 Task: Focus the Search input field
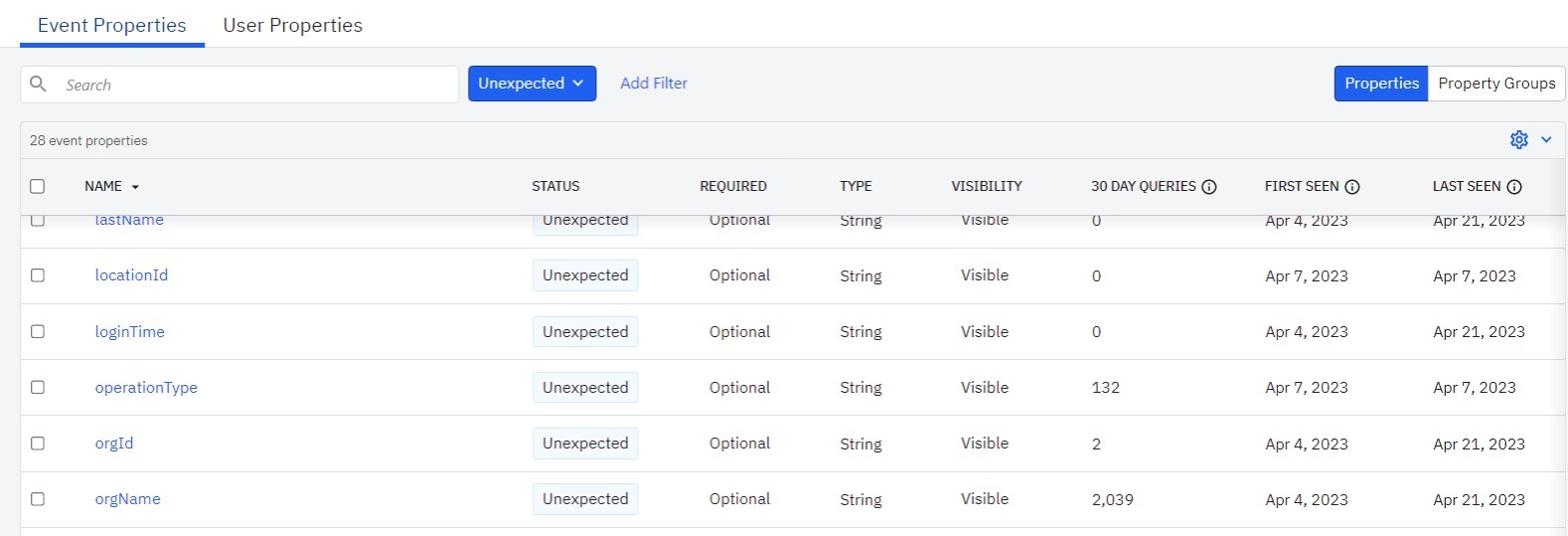(253, 85)
